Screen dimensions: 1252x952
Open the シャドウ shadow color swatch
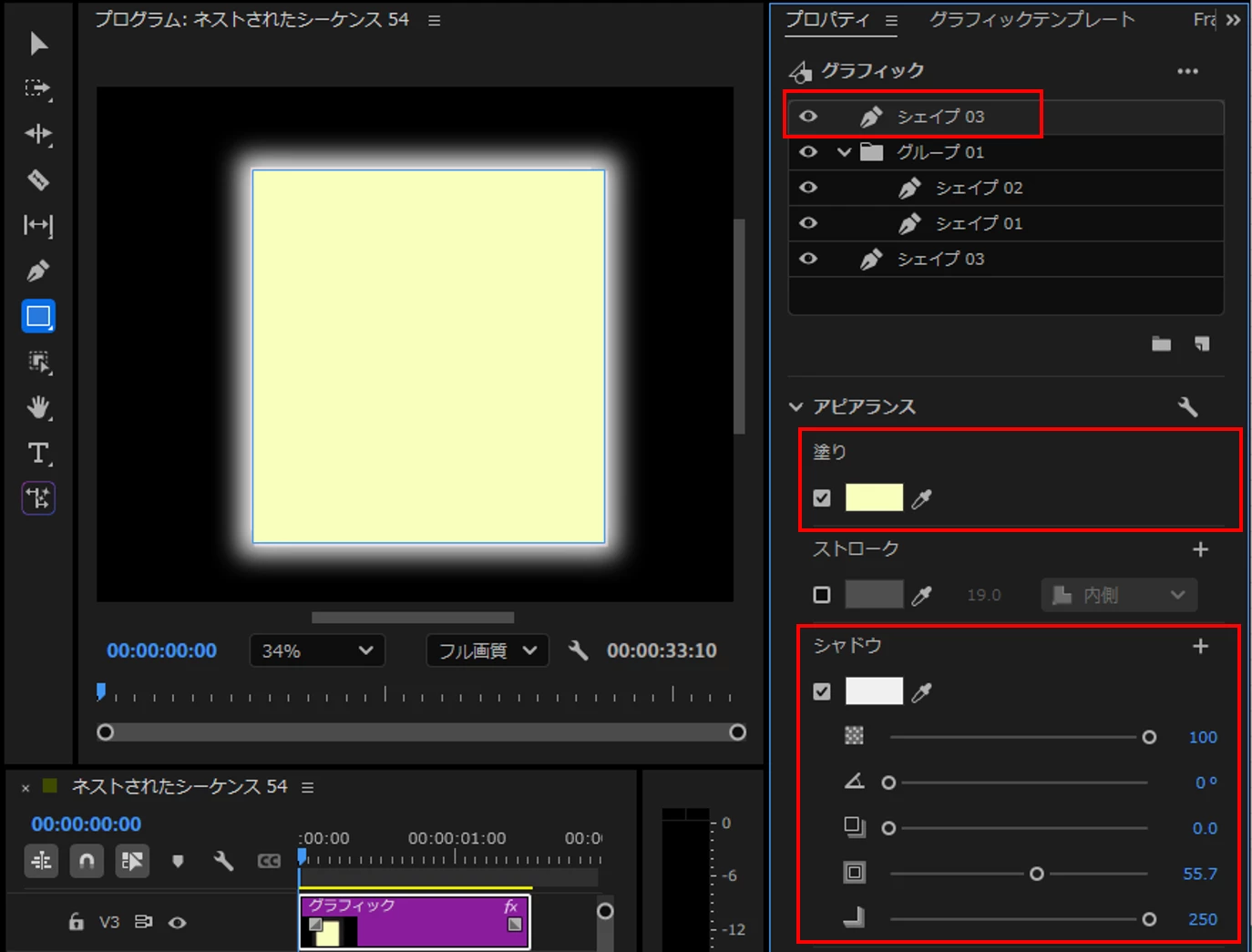coord(874,691)
